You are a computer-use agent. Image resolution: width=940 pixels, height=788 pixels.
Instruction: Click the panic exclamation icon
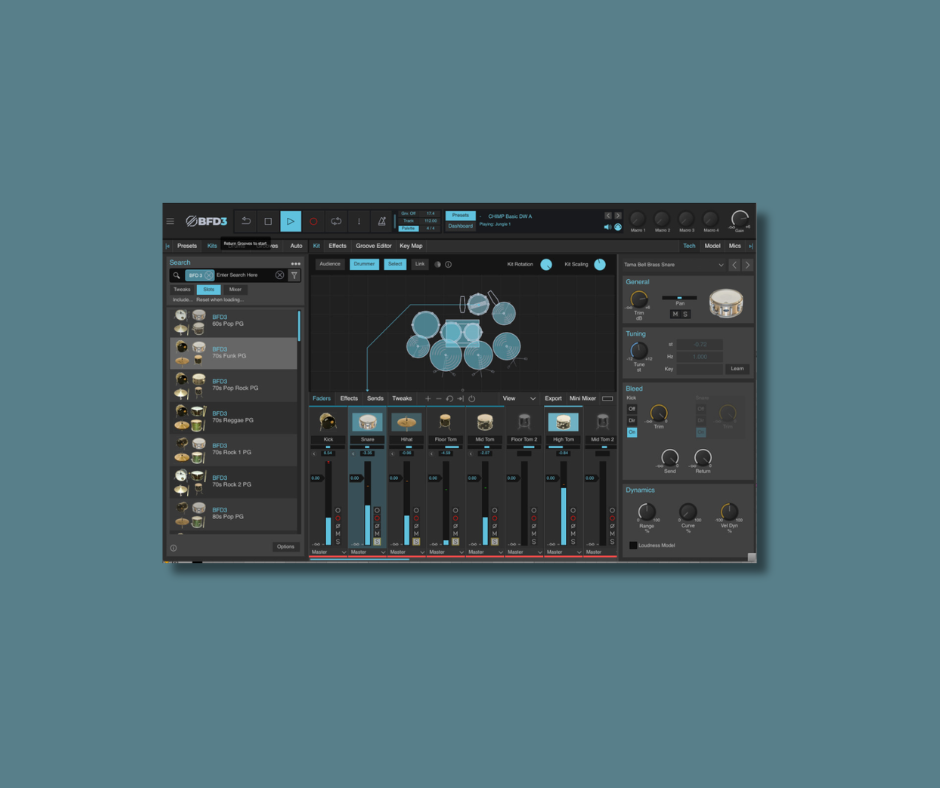(x=358, y=221)
